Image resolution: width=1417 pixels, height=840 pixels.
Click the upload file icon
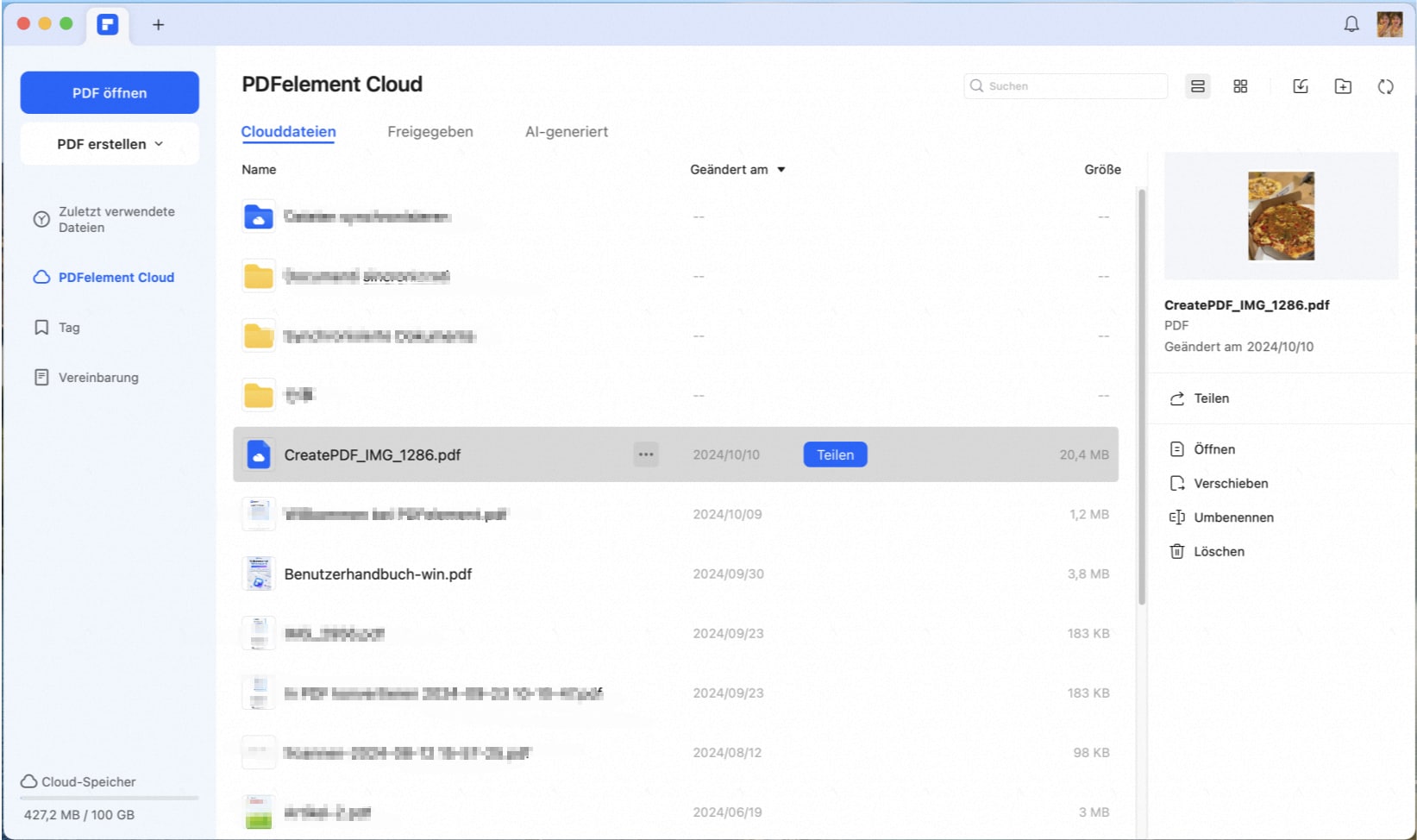[x=1301, y=86]
